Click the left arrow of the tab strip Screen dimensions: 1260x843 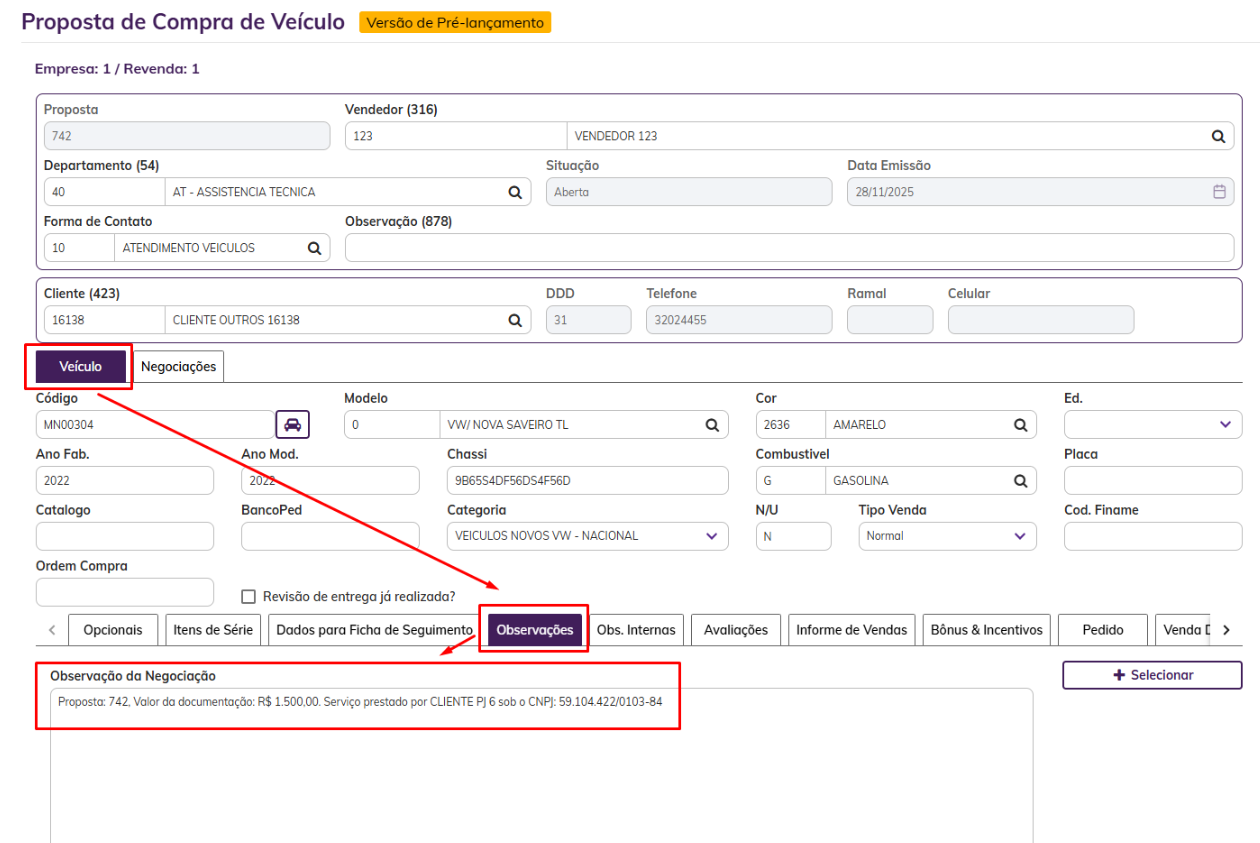coord(52,630)
